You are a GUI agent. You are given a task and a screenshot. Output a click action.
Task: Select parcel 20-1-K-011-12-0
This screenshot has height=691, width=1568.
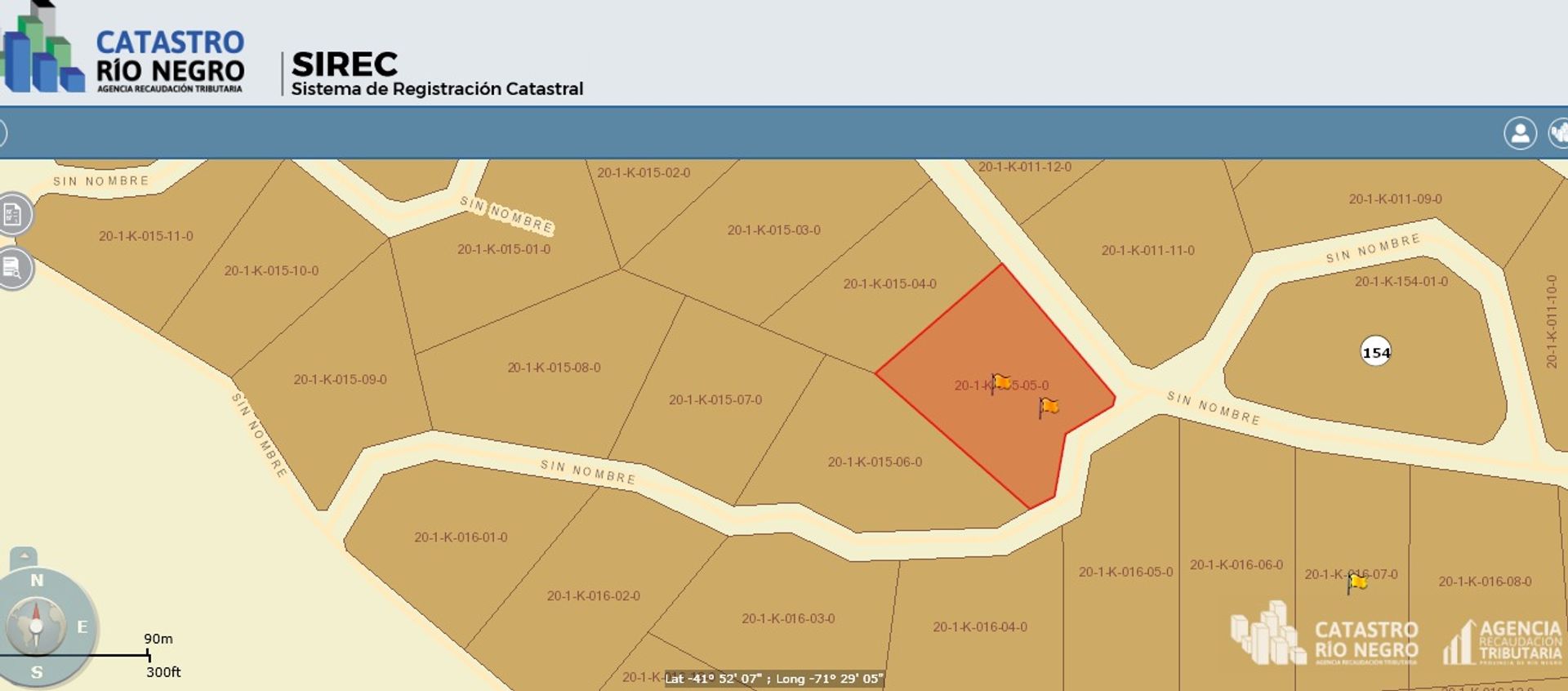(x=1025, y=167)
